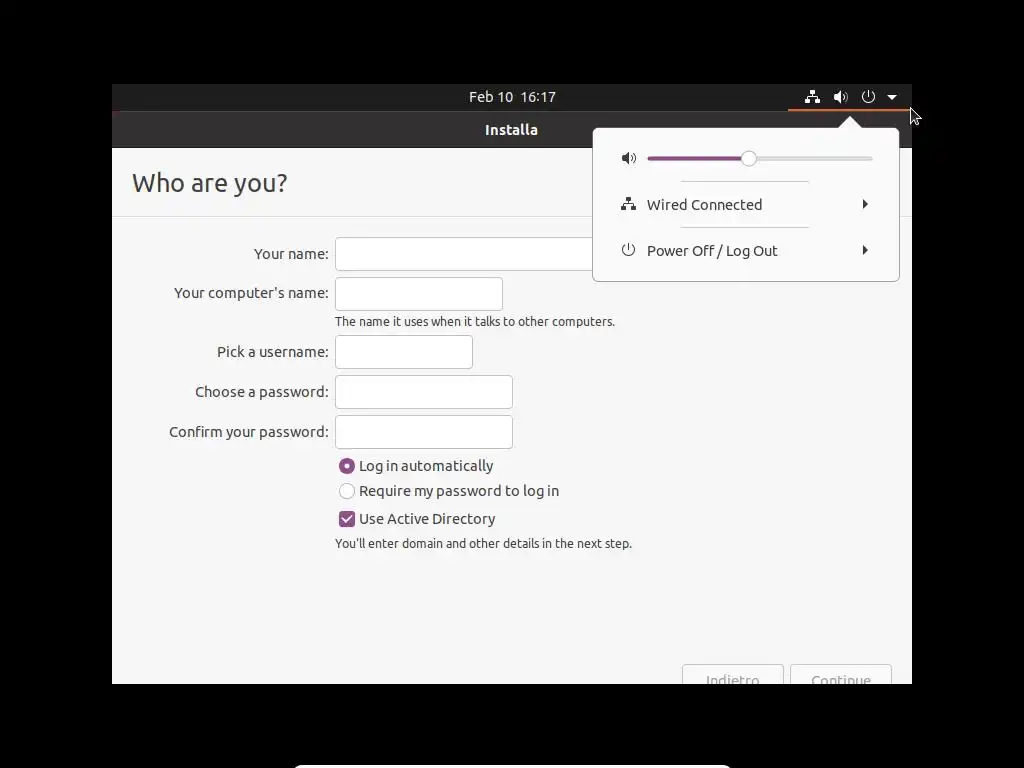Focus the Pick a username field

click(x=404, y=352)
